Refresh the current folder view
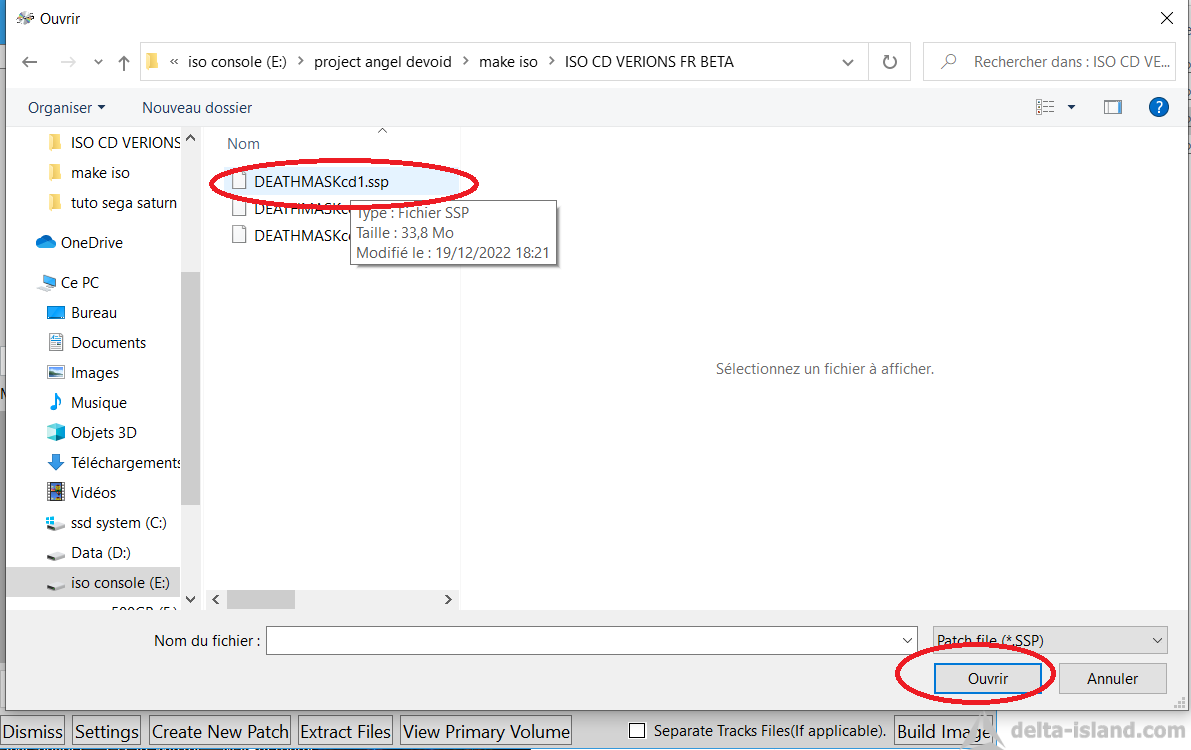Screen dimensions: 1191x750 point(889,62)
